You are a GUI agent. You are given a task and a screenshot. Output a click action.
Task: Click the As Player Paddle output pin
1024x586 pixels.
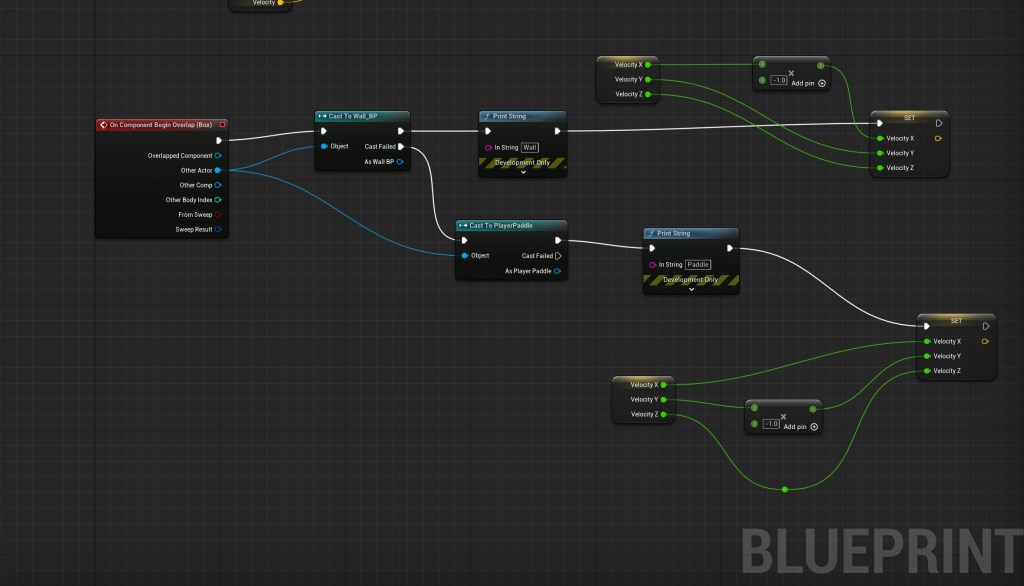point(558,271)
